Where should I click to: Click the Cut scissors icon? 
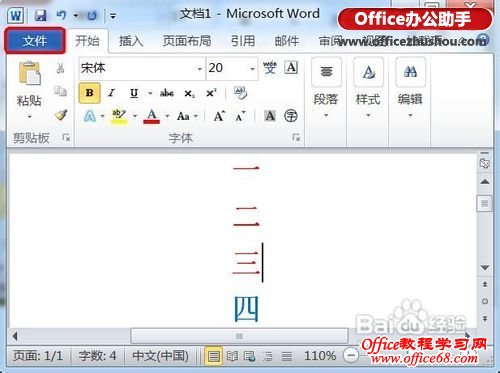click(60, 68)
